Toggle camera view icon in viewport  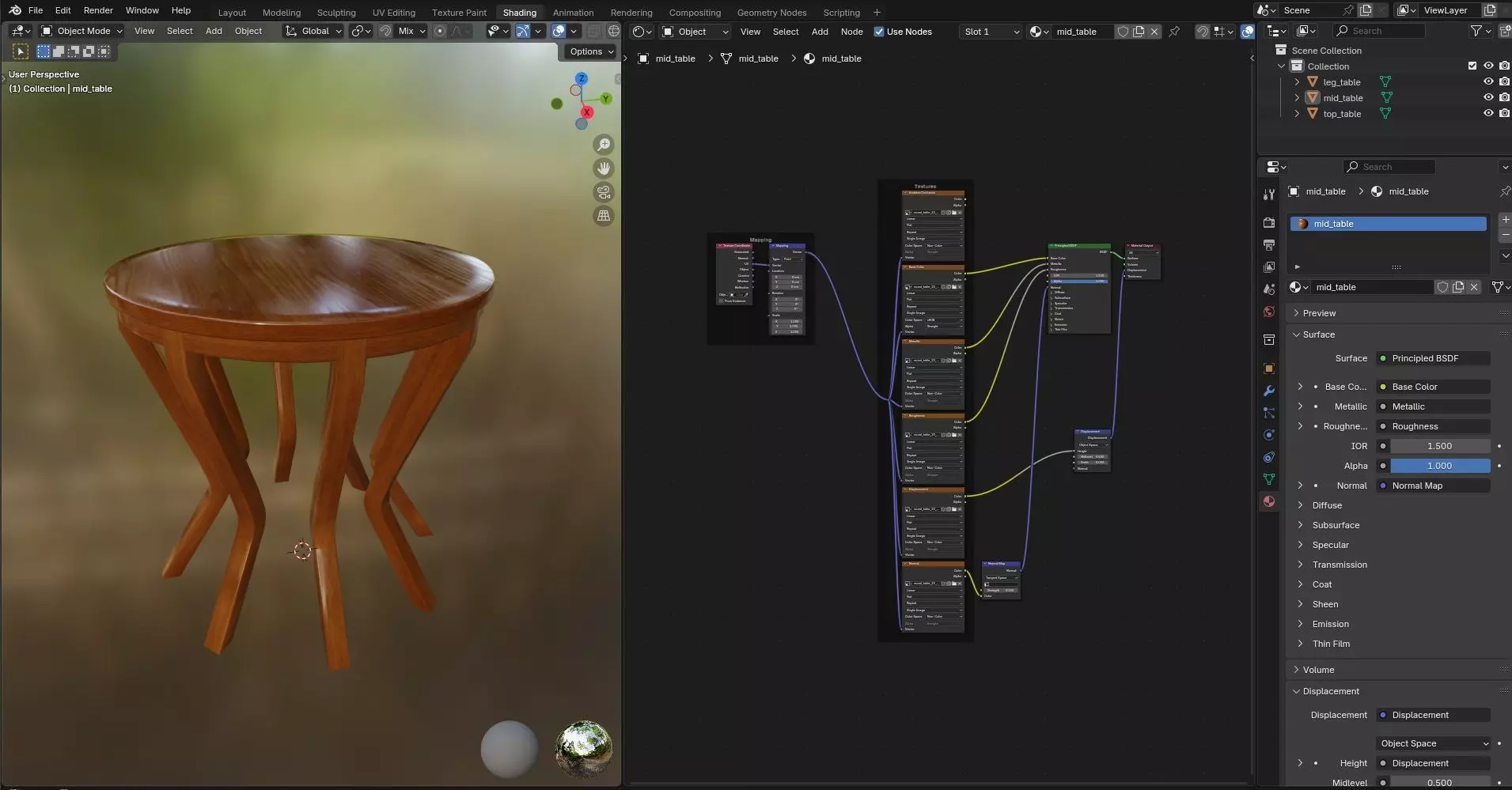[604, 192]
